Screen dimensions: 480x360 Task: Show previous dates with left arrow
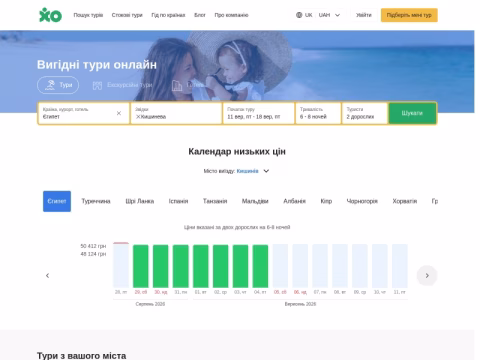coord(47,275)
